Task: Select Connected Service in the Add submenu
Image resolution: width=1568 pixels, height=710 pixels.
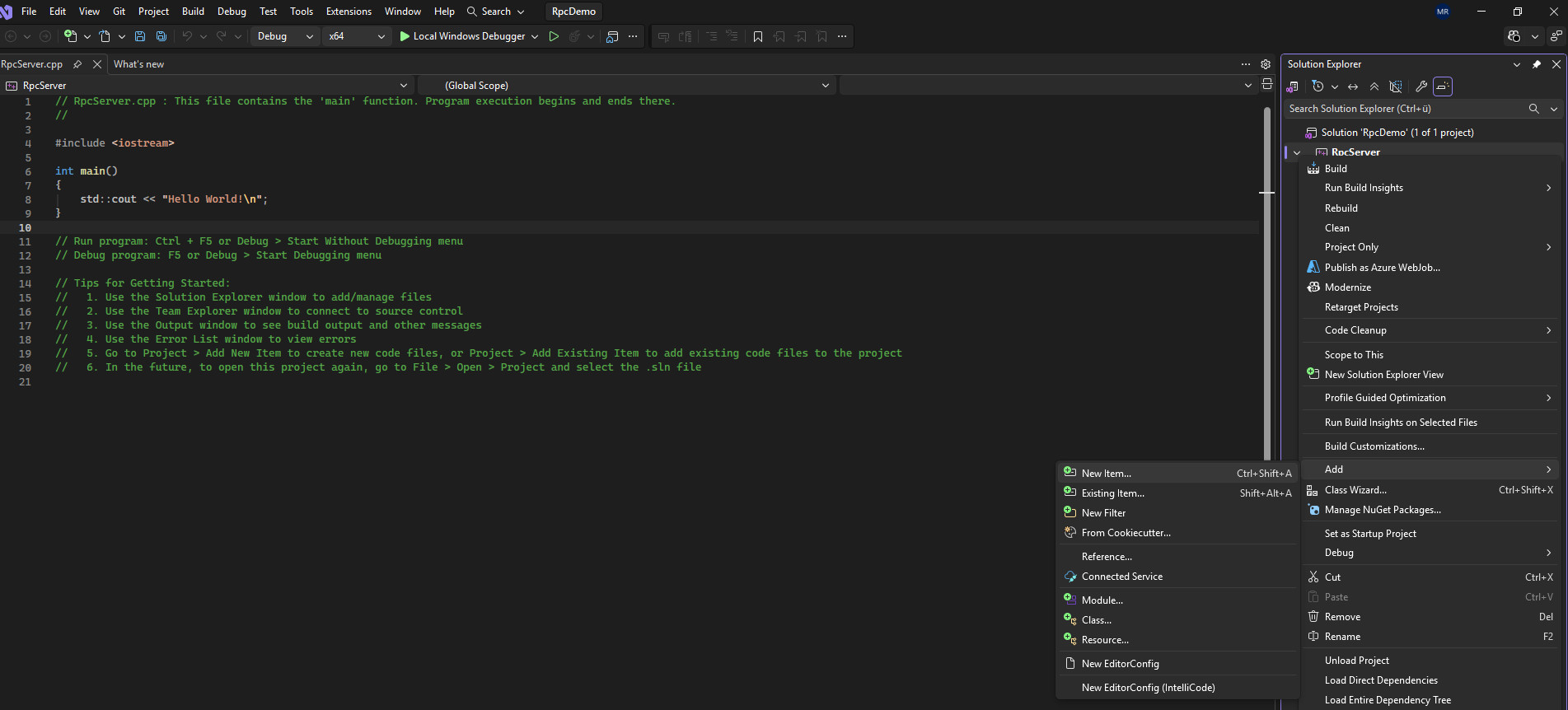Action: 1177,577
